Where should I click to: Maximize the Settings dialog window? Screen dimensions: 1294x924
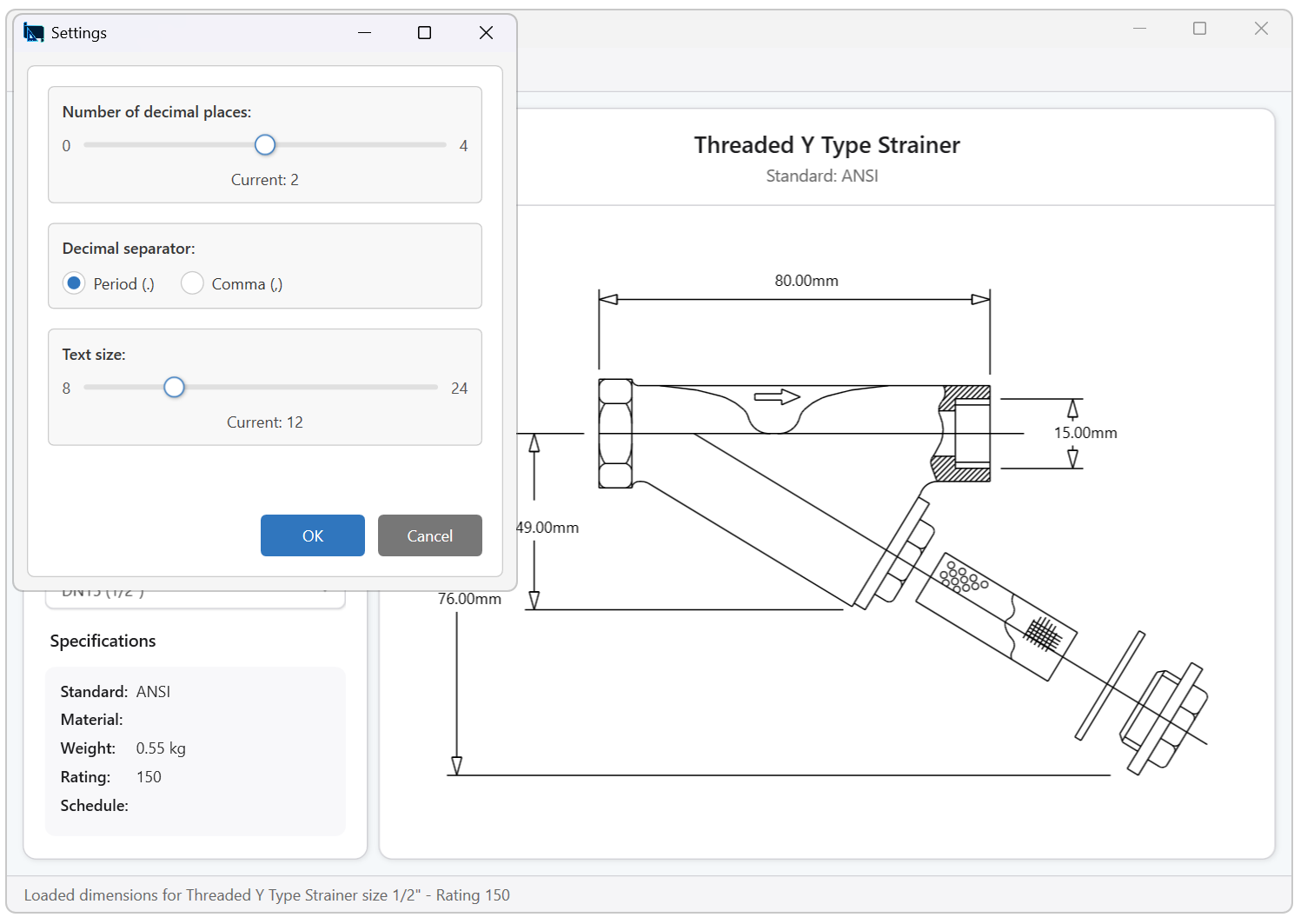tap(425, 33)
